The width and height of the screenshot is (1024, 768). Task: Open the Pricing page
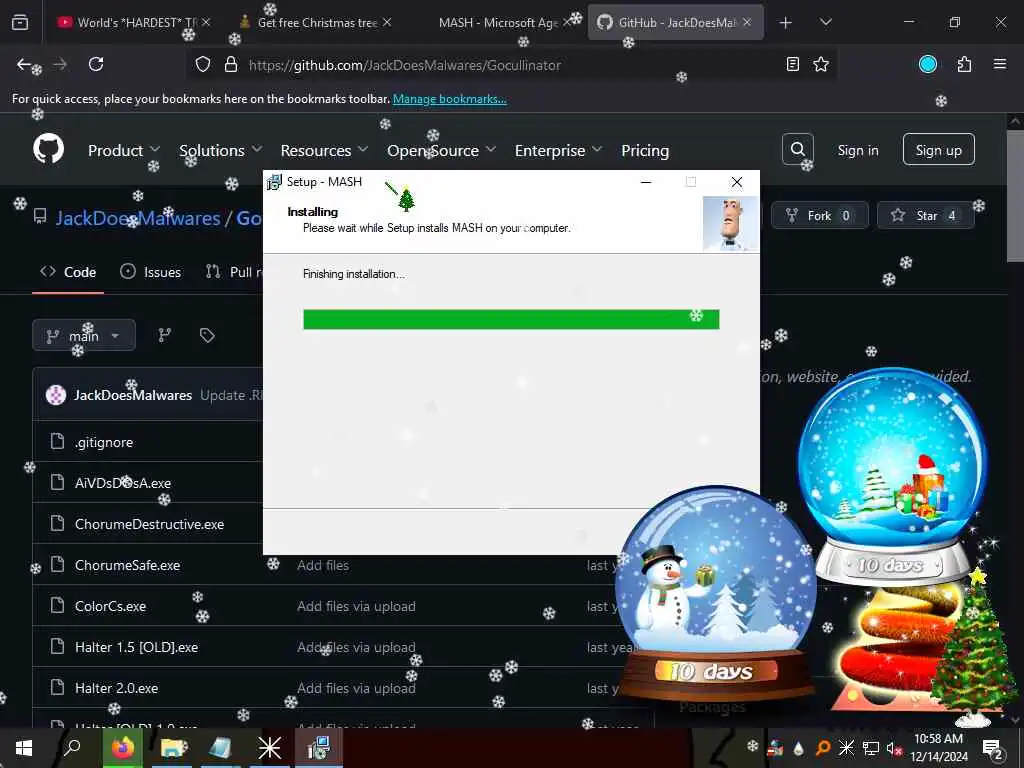[x=645, y=150]
